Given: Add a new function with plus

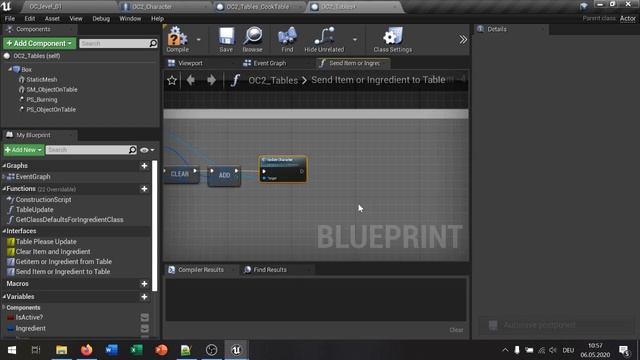Looking at the screenshot, I should pos(144,189).
